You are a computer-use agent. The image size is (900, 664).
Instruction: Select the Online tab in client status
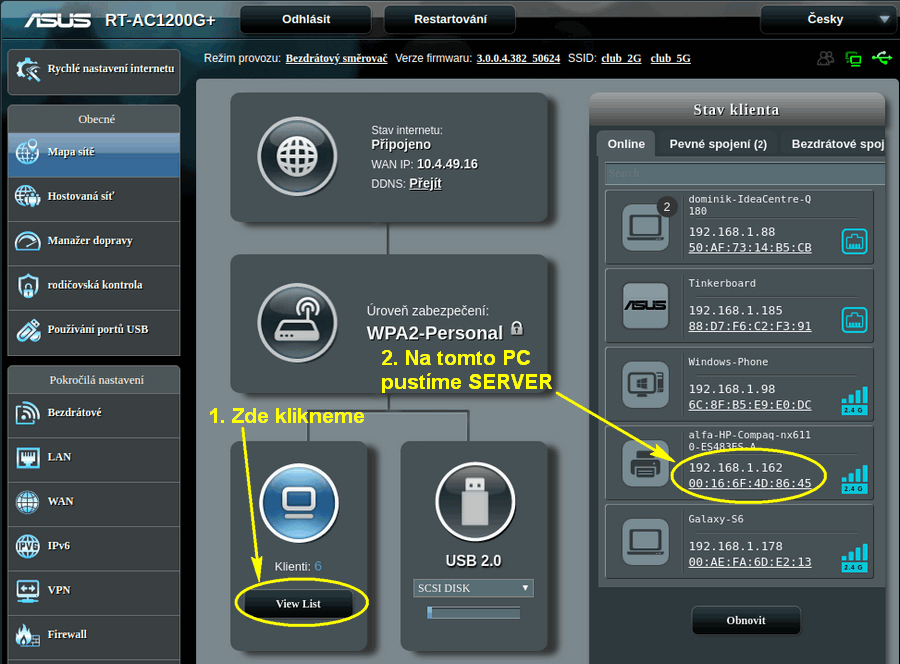(x=626, y=144)
